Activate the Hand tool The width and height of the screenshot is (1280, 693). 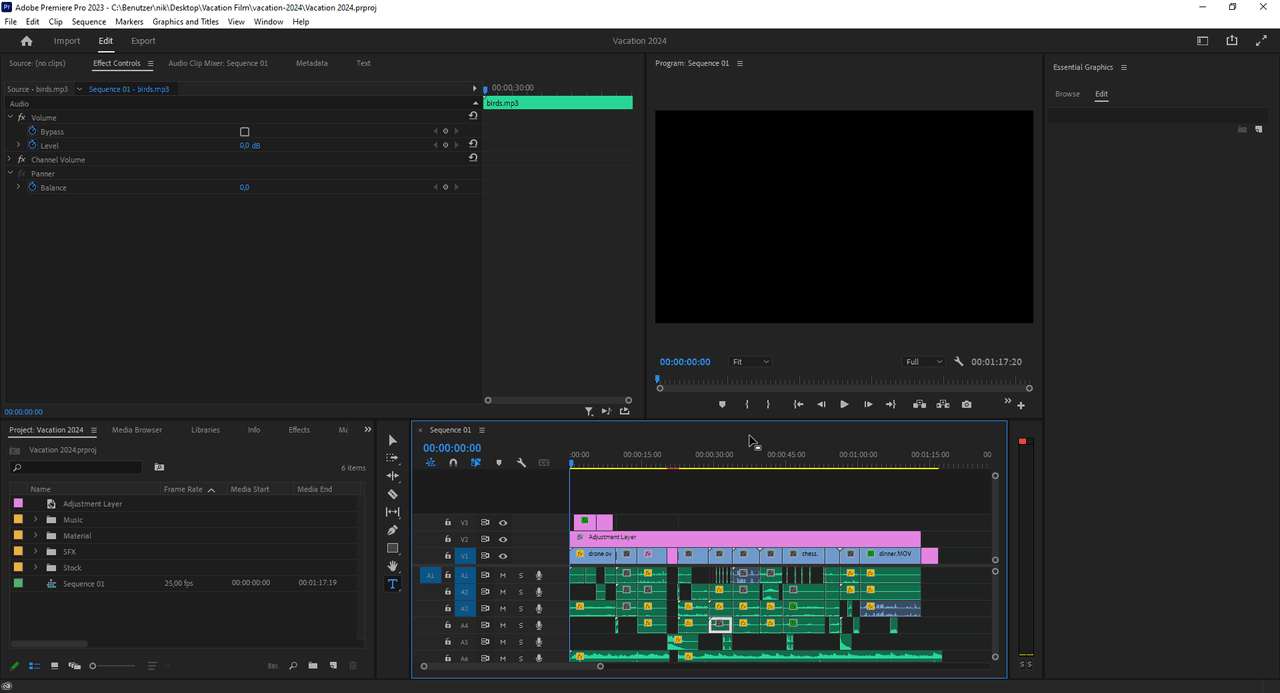pyautogui.click(x=392, y=566)
